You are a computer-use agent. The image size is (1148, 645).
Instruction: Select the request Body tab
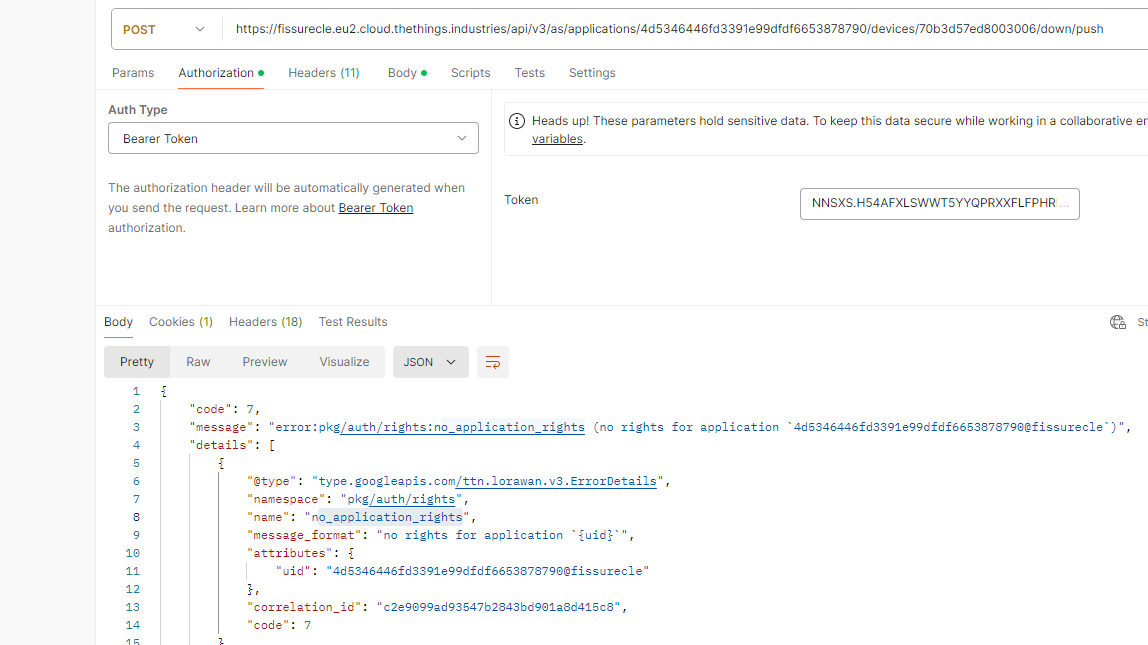402,73
